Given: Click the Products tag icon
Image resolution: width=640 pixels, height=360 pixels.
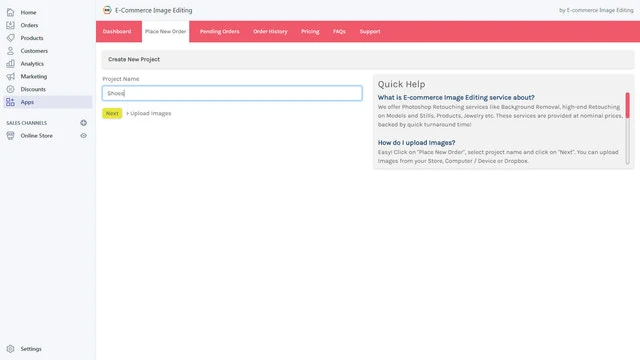Looking at the screenshot, I should [10, 38].
